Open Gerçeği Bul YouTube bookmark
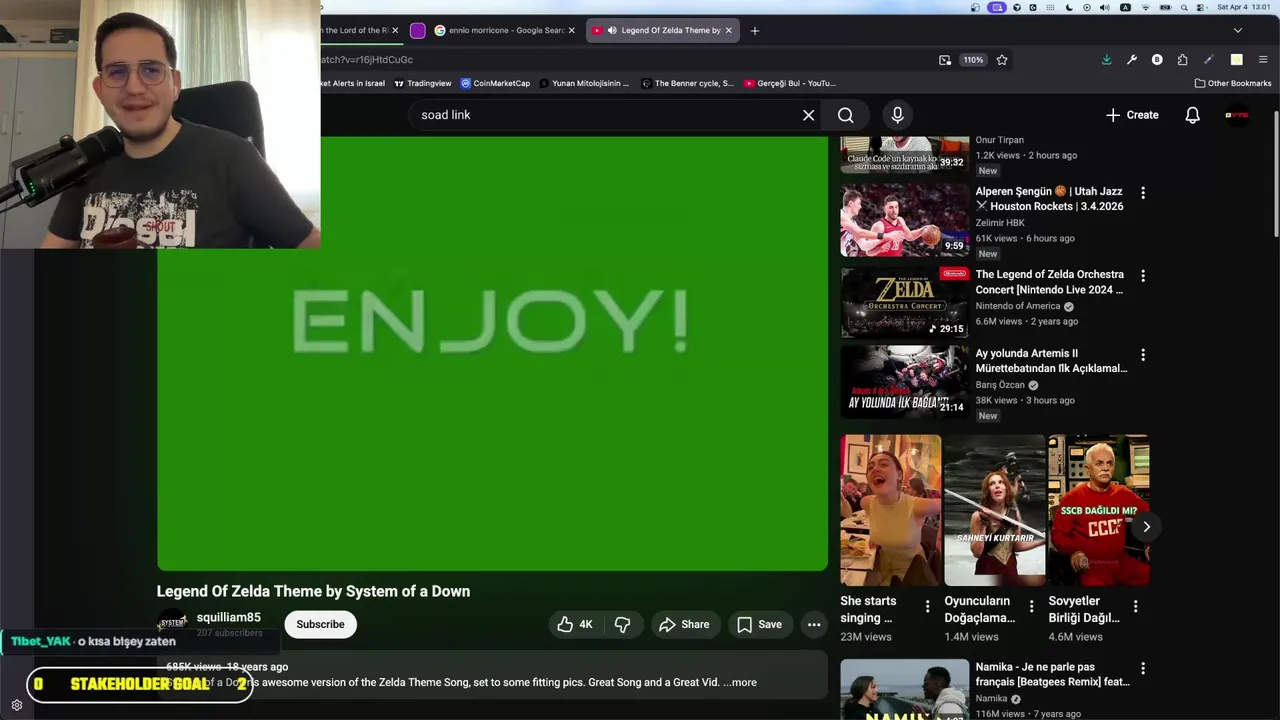This screenshot has width=1280, height=720. [x=789, y=83]
